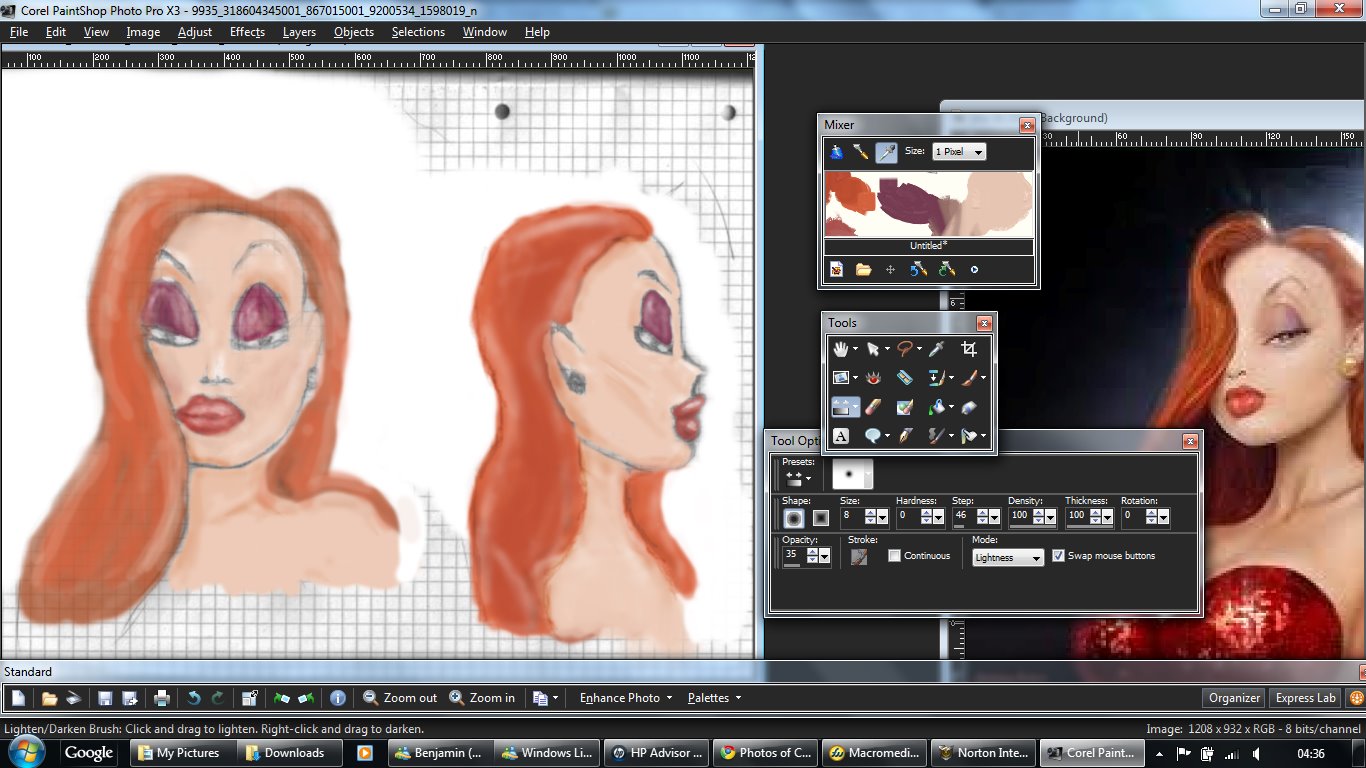Select the Flood Fill tool
Image resolution: width=1366 pixels, height=768 pixels.
pyautogui.click(x=937, y=407)
